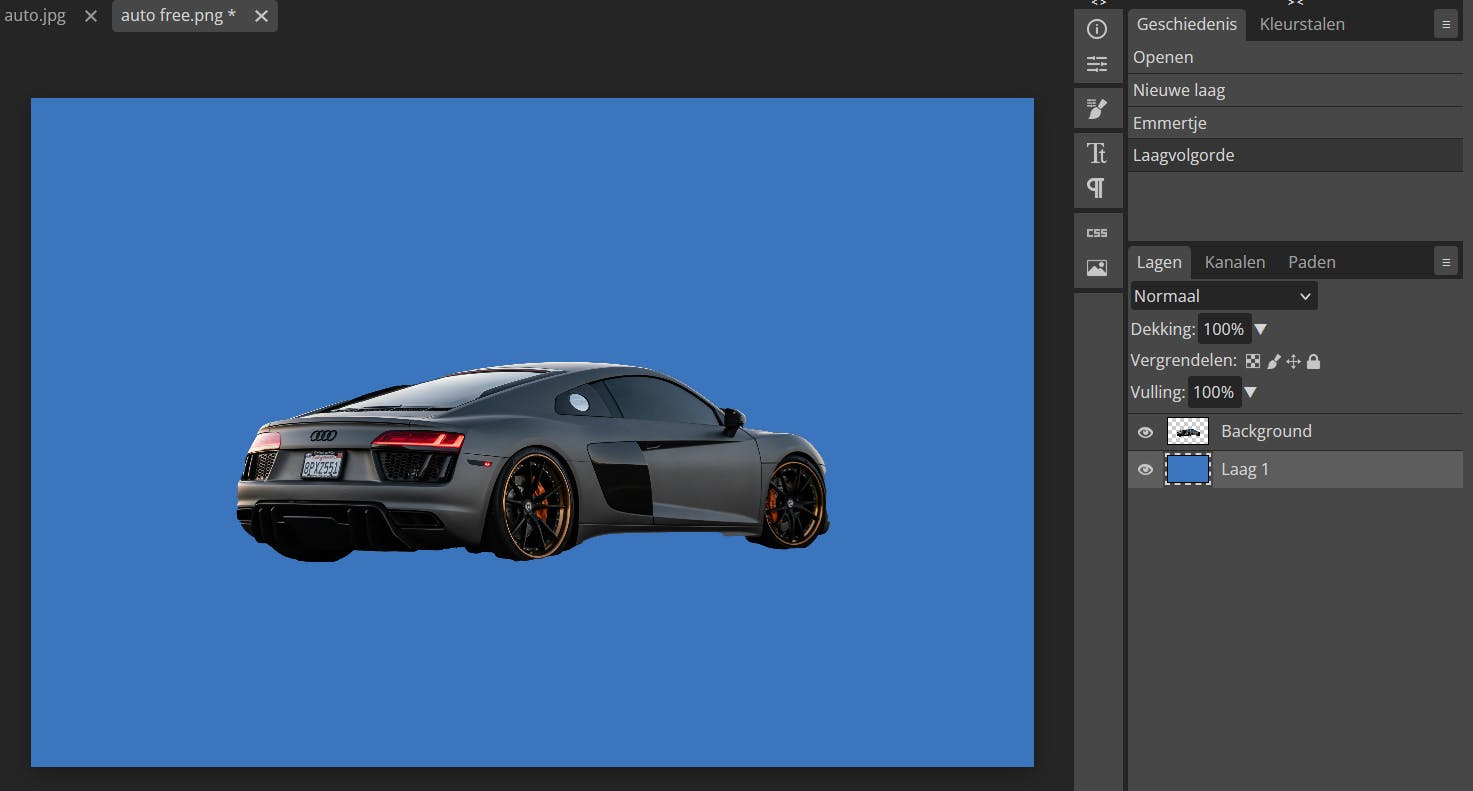Lock transparent pixels checkerboard icon
Viewport: 1473px width, 791px height.
pyautogui.click(x=1253, y=361)
